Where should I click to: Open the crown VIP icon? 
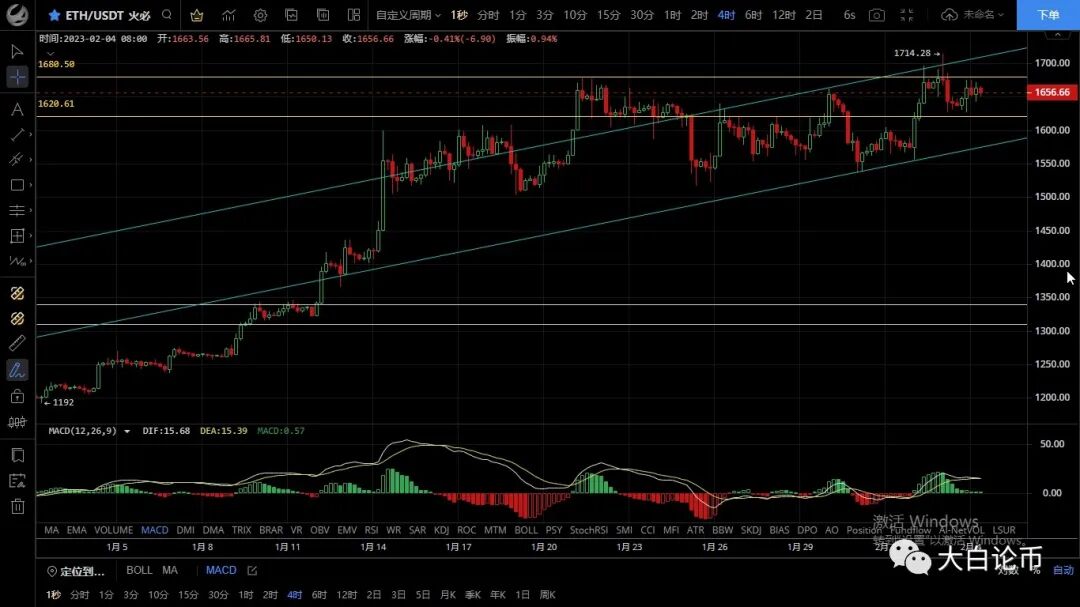pyautogui.click(x=197, y=14)
